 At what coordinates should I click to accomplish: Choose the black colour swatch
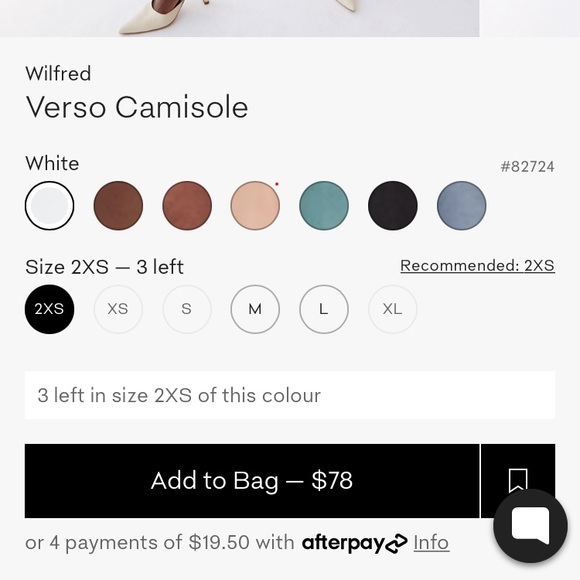tap(393, 206)
